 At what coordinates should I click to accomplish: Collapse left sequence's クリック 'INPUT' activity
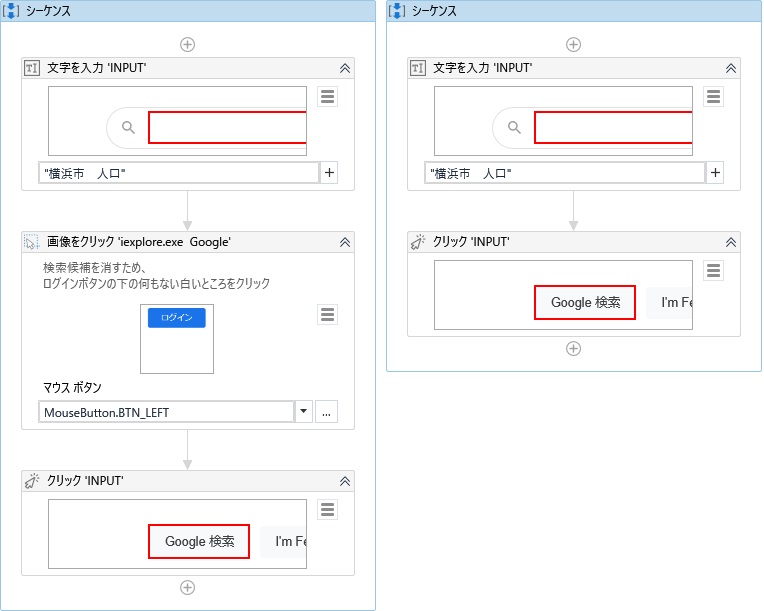344,481
